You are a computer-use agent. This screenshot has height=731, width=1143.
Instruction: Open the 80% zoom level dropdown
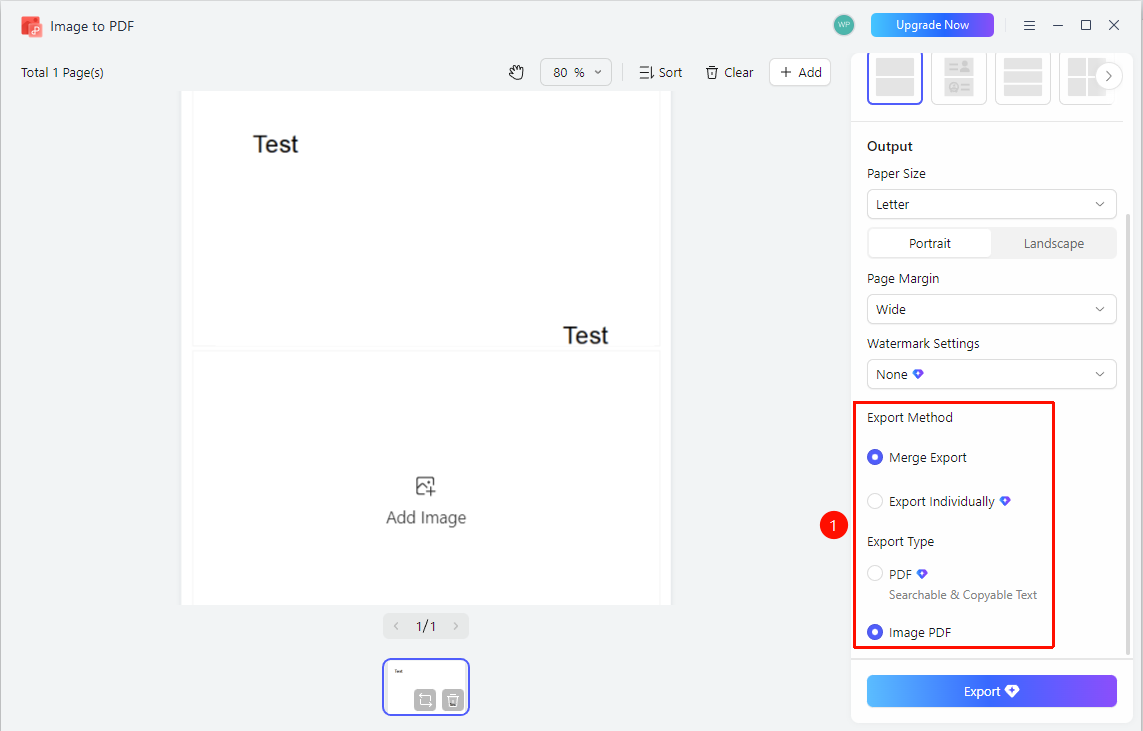pyautogui.click(x=576, y=72)
